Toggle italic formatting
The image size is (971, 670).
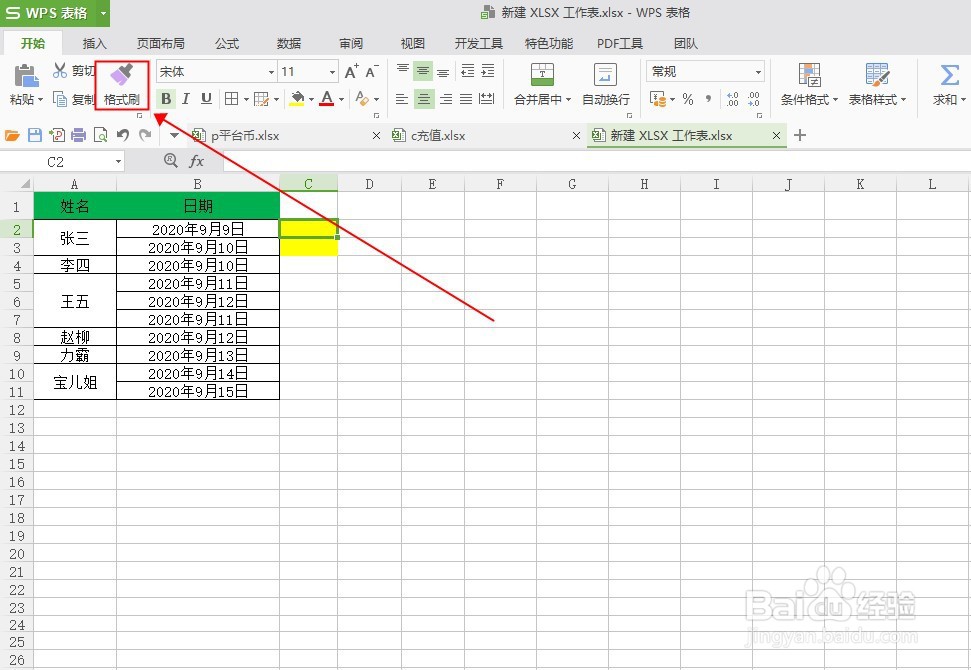coord(186,98)
